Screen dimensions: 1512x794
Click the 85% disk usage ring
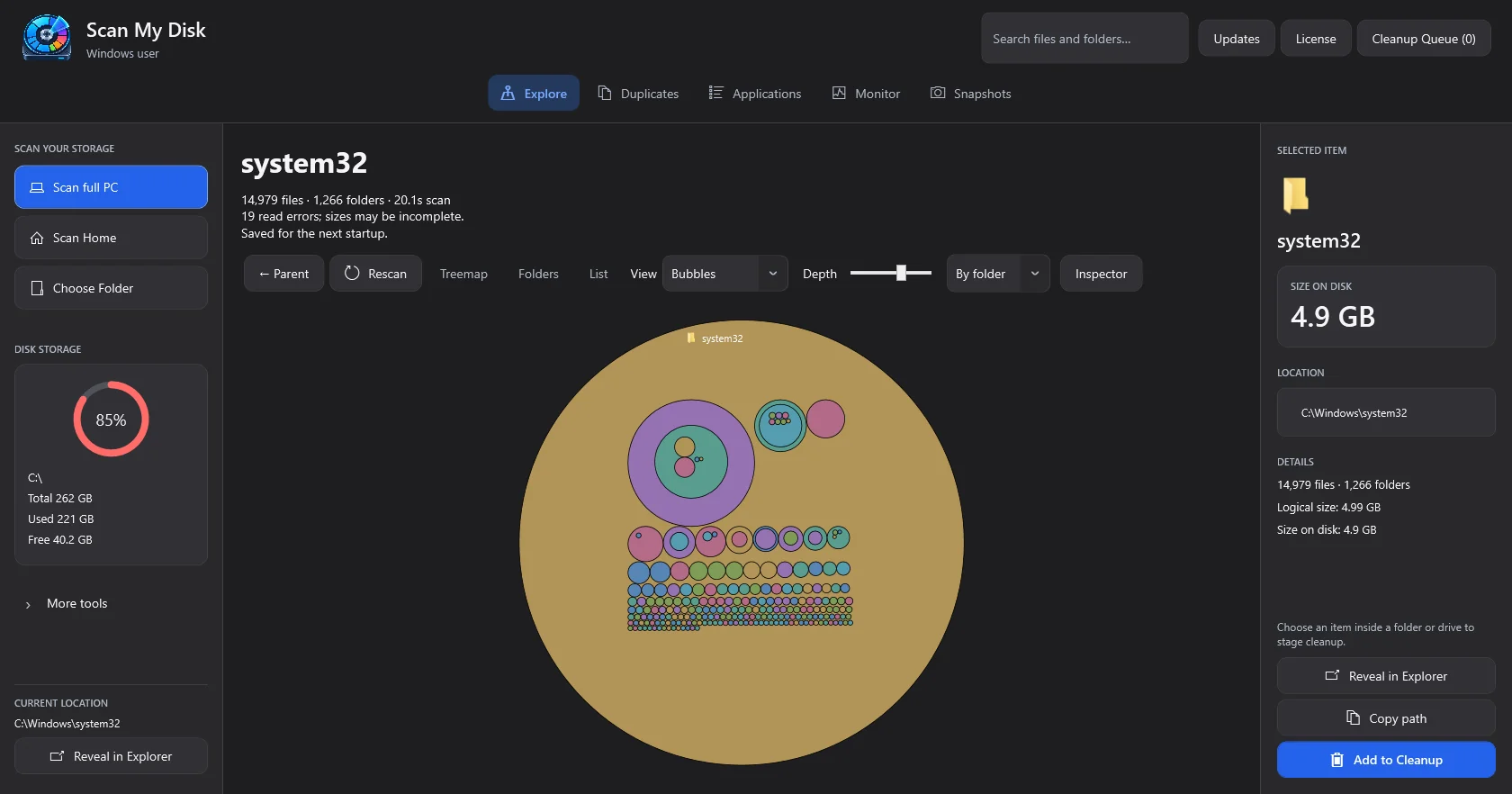pos(111,420)
